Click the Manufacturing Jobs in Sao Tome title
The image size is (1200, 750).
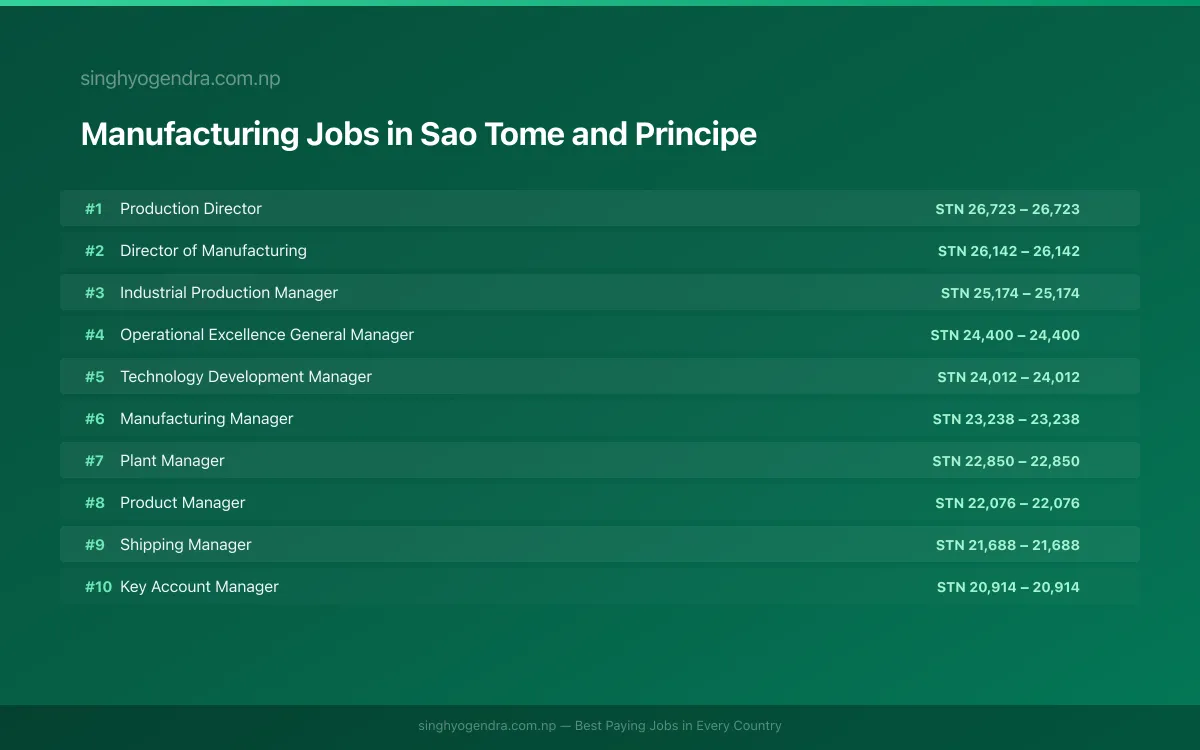[x=418, y=134]
